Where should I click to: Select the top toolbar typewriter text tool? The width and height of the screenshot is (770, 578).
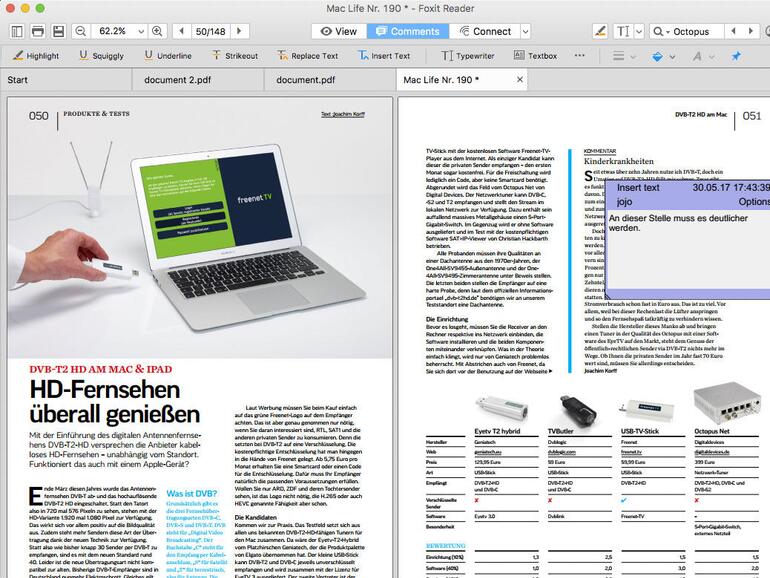pyautogui.click(x=623, y=31)
